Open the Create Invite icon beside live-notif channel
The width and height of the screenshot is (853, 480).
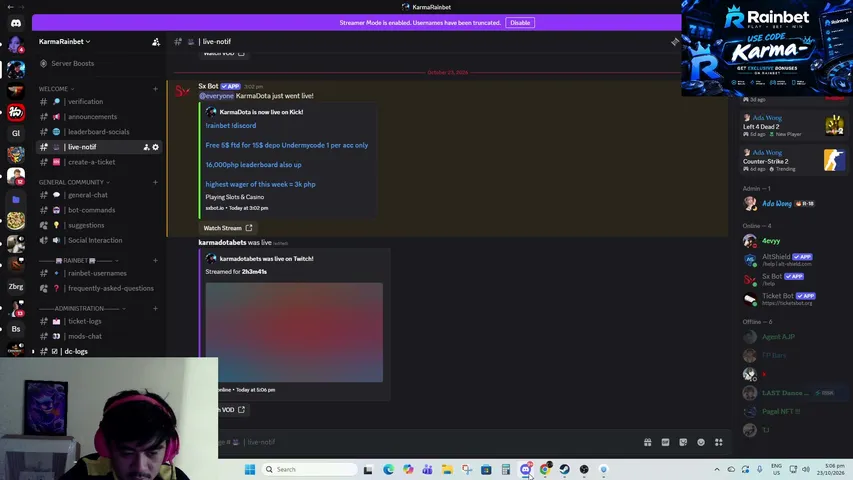(x=146, y=147)
